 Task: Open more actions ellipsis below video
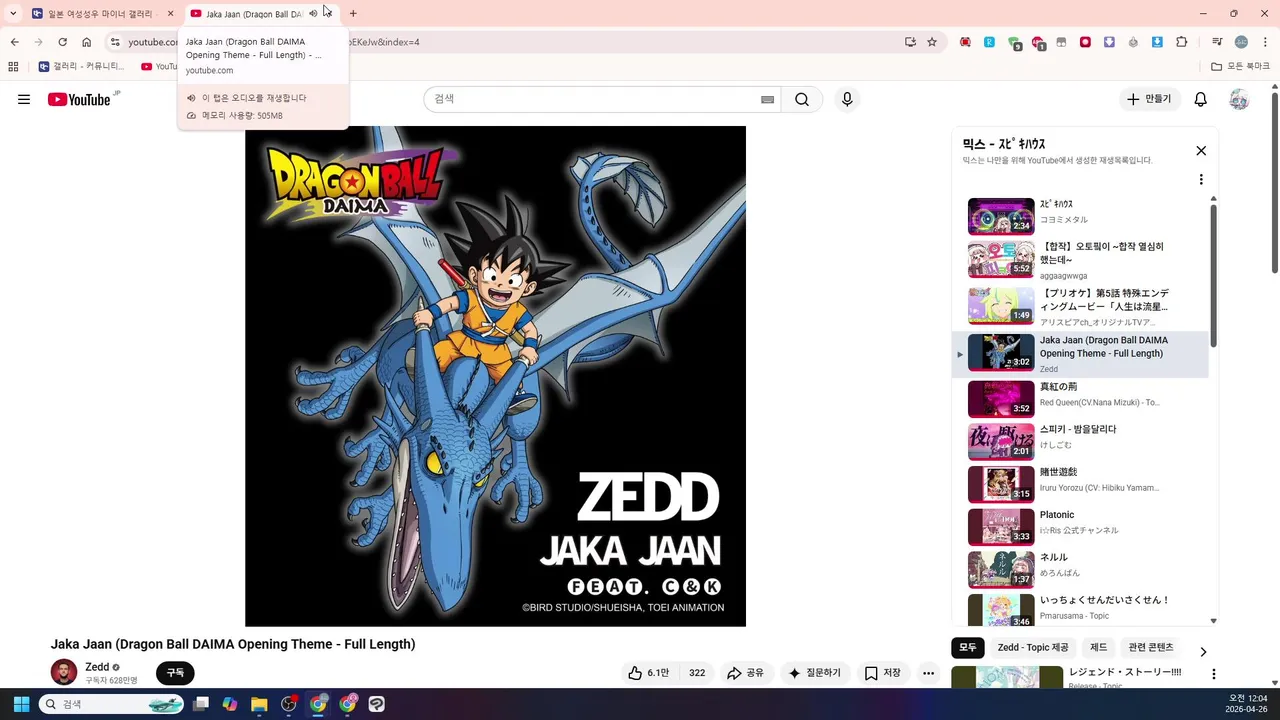928,673
